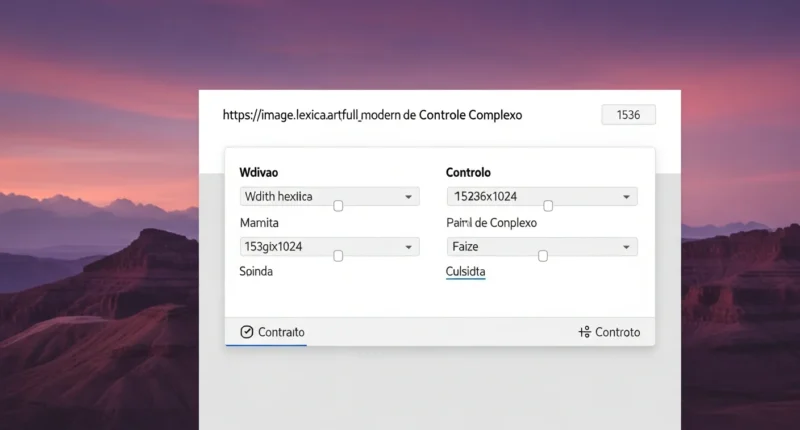The height and width of the screenshot is (430, 800).
Task: Click the slider handle under 153gix1024
Action: click(x=338, y=256)
